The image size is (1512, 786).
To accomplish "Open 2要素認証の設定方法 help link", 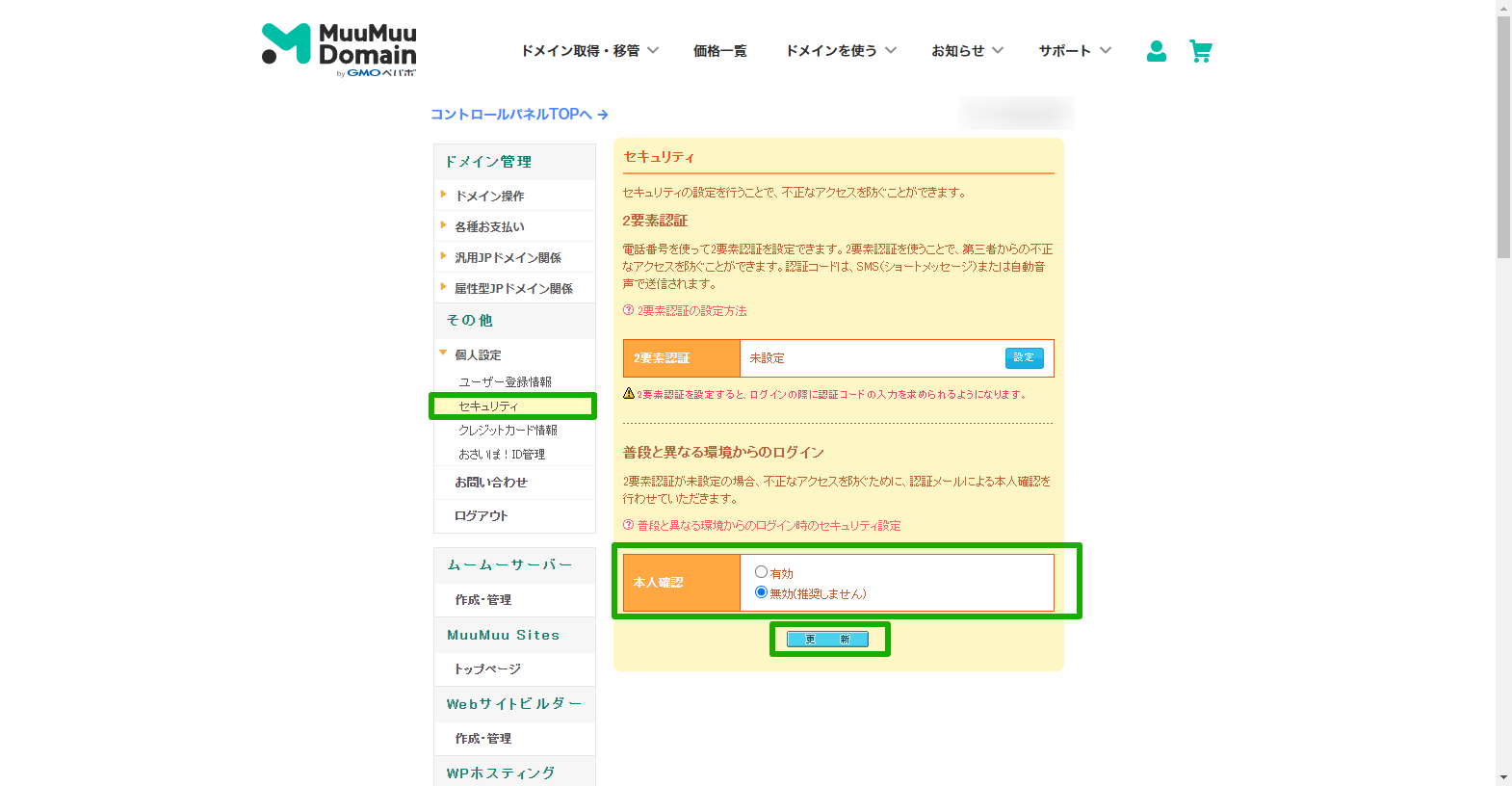I will [x=691, y=310].
